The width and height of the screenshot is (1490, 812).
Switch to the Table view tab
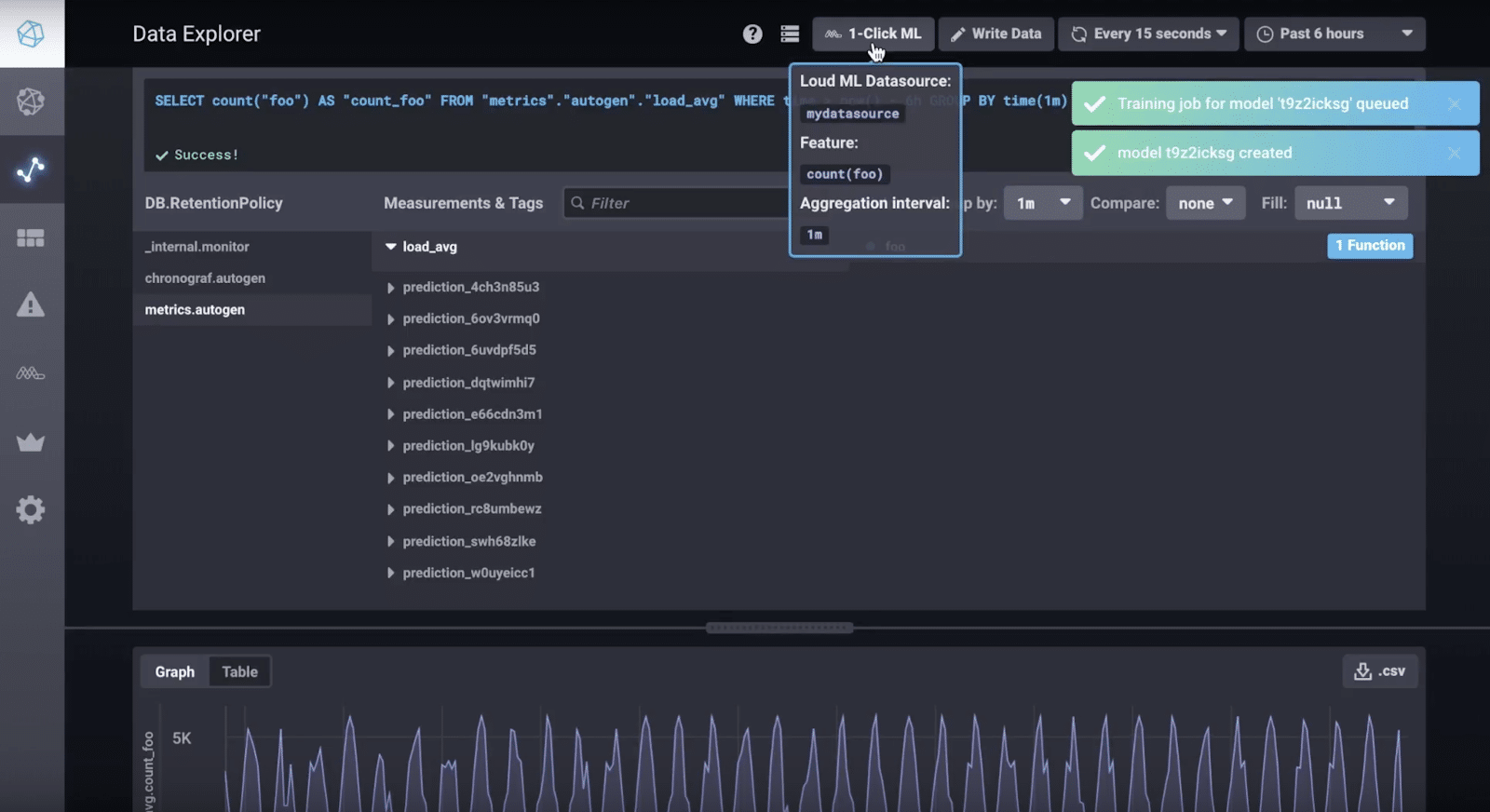coord(239,671)
